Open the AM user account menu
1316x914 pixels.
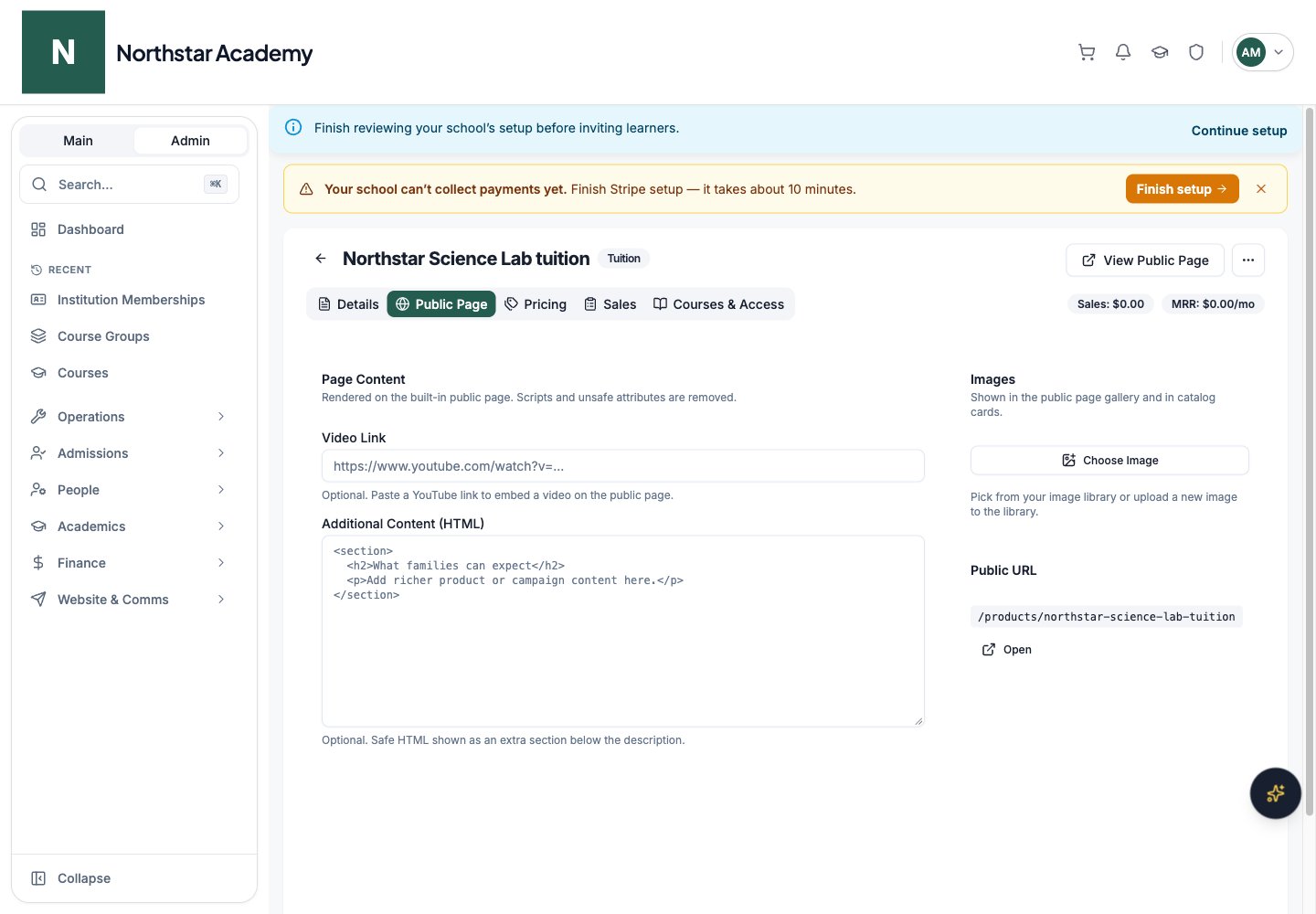pos(1262,52)
